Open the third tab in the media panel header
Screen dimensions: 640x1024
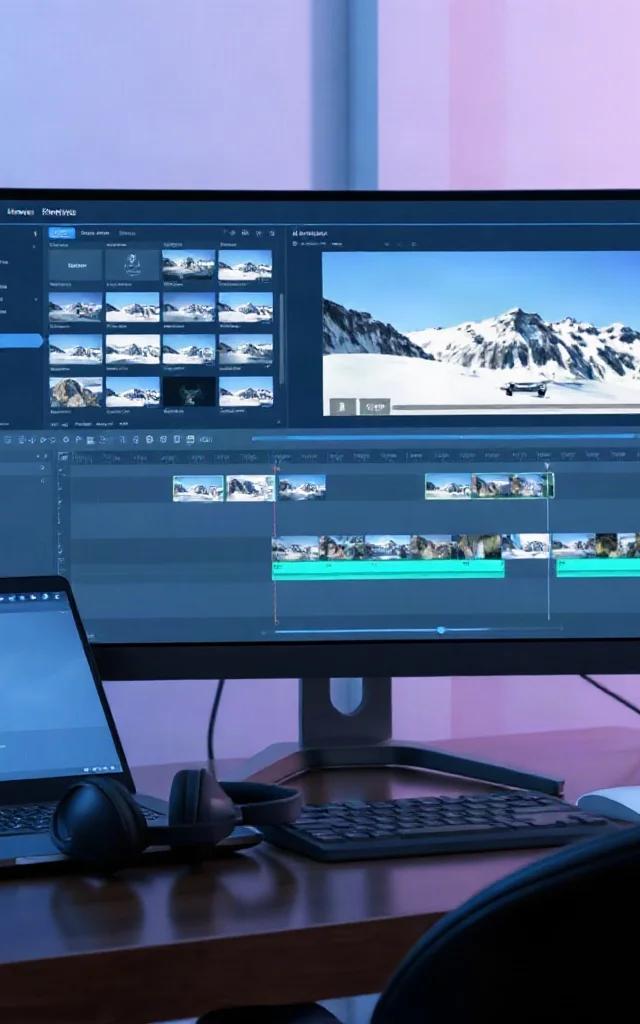click(127, 232)
